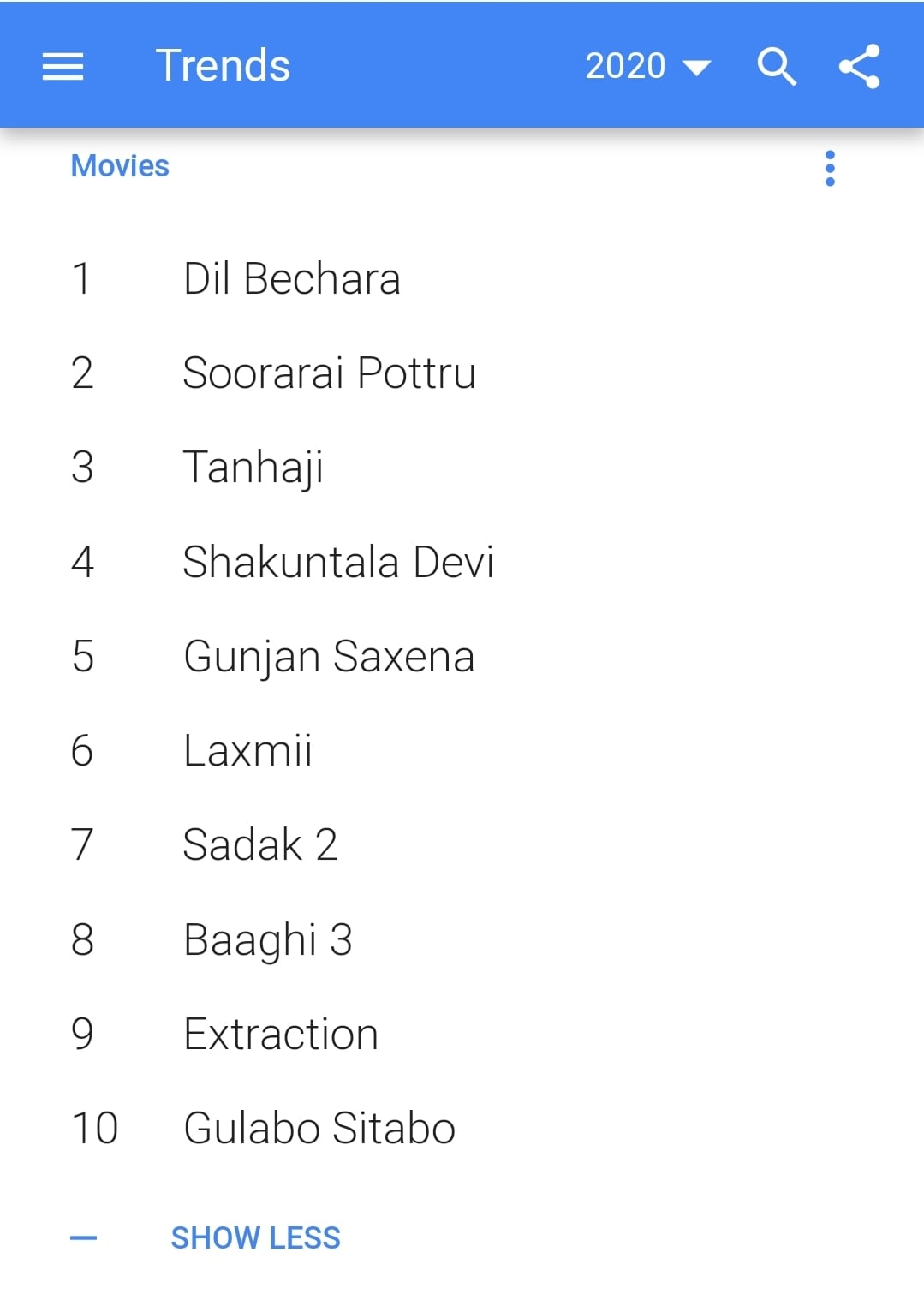Click the dropdown arrow next to 2020

[x=696, y=68]
